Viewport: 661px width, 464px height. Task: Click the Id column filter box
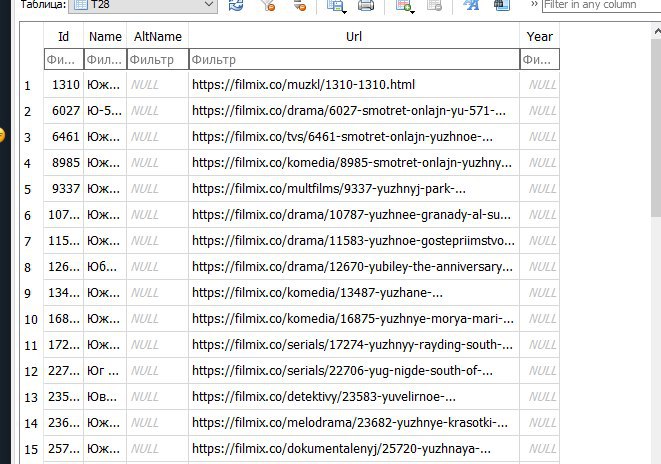point(64,59)
